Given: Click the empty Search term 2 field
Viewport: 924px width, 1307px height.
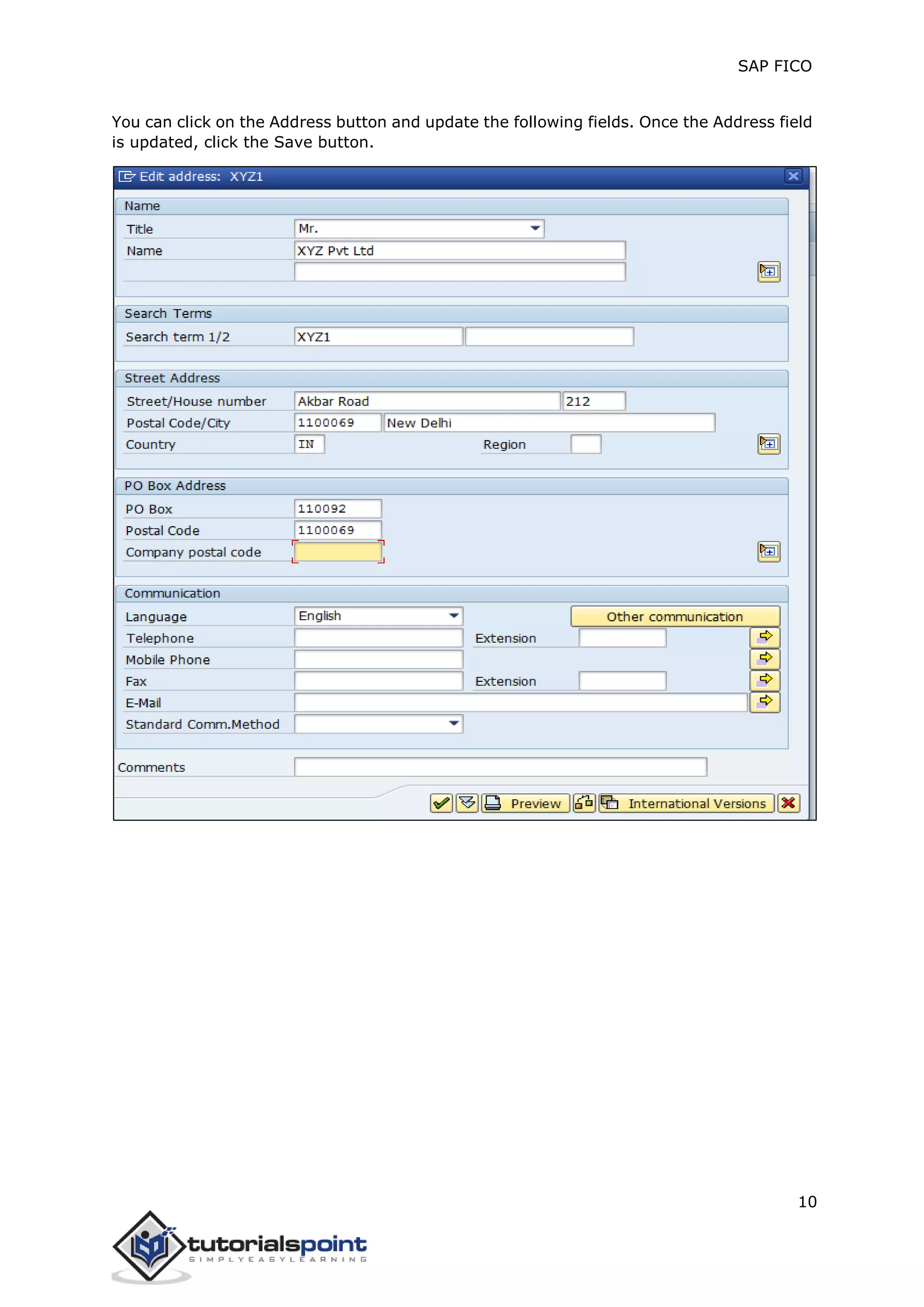Looking at the screenshot, I should pos(549,336).
